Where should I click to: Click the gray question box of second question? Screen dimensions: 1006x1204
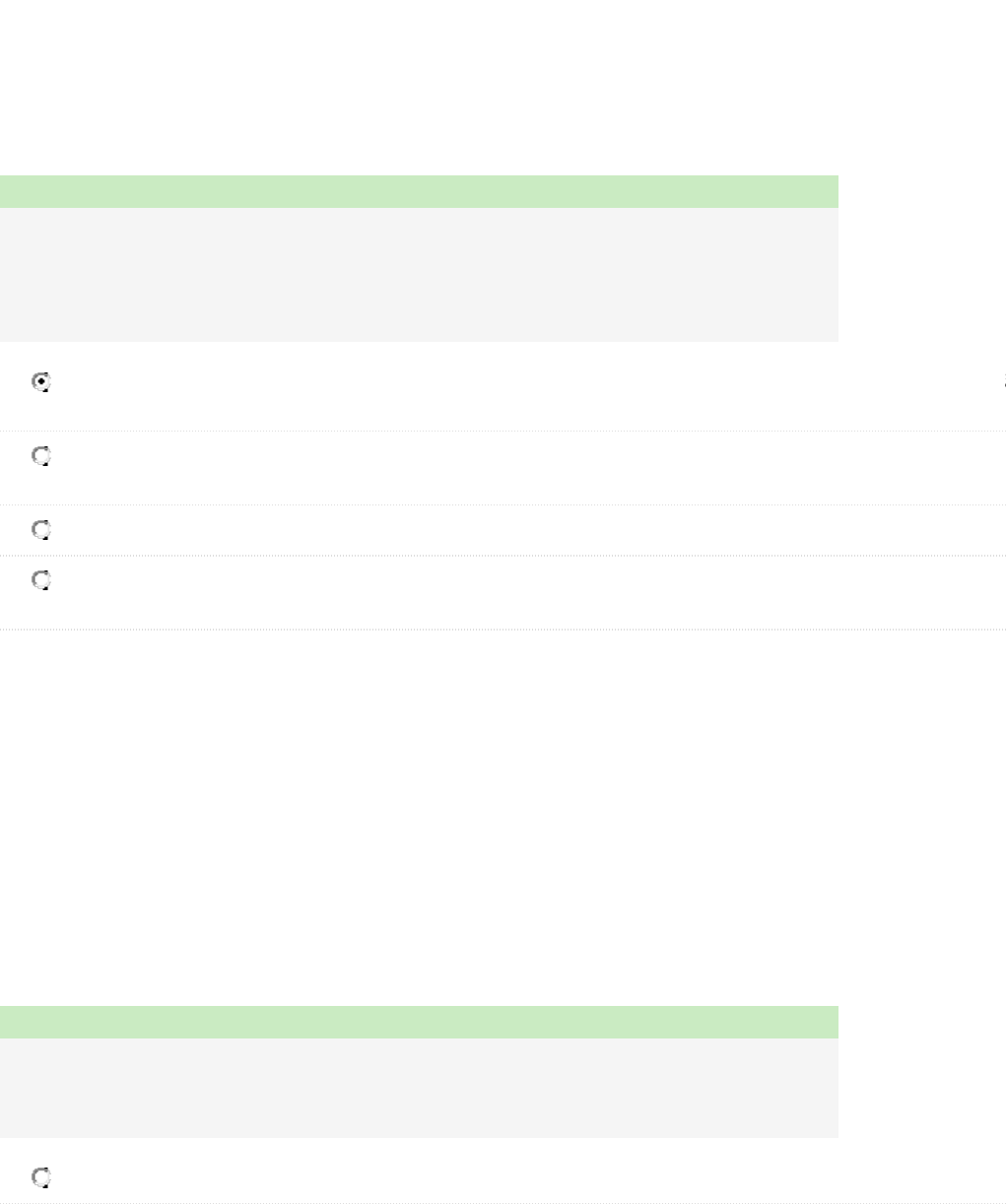pyautogui.click(x=419, y=1088)
